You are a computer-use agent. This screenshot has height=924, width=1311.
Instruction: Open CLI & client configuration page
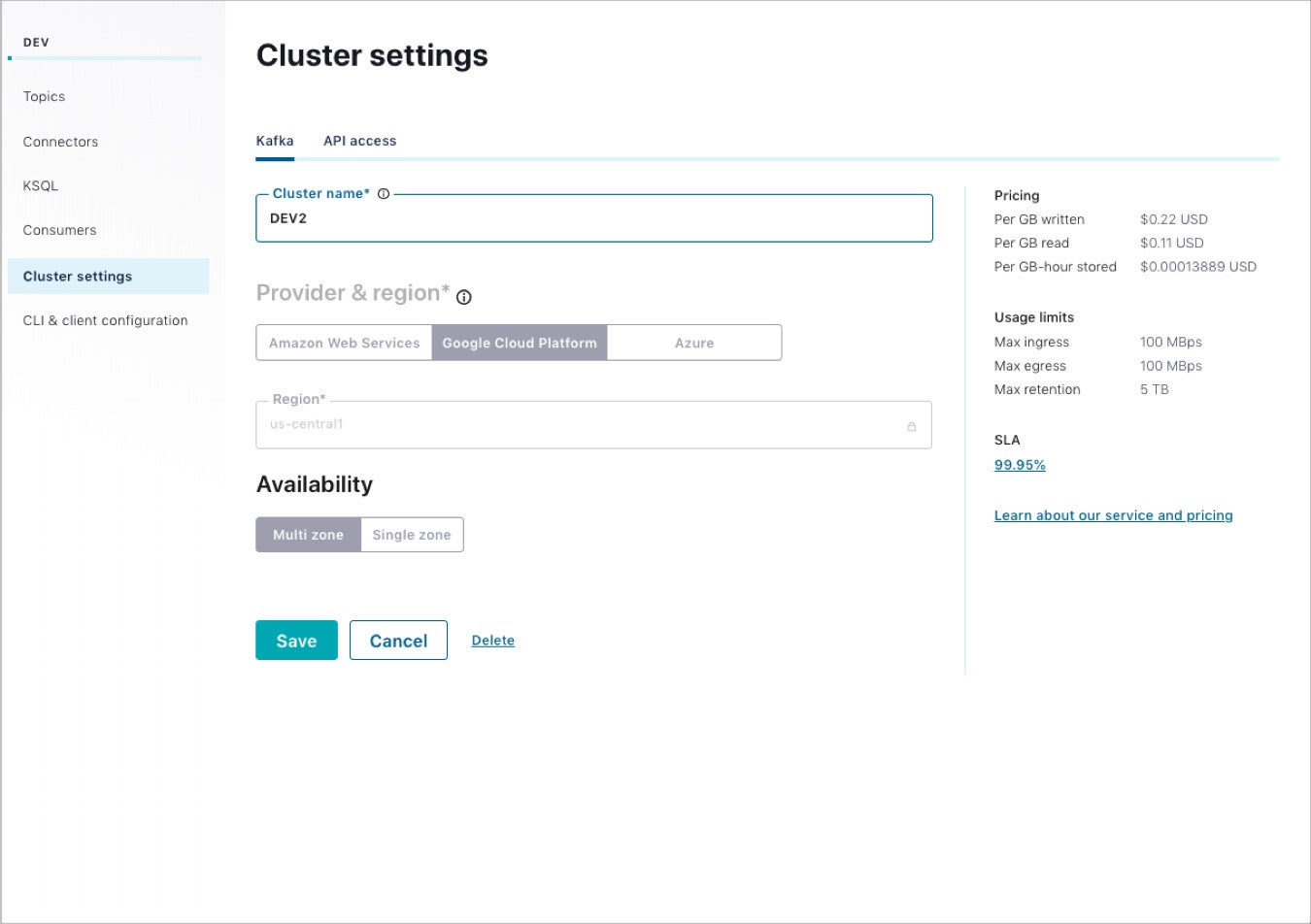pos(106,320)
